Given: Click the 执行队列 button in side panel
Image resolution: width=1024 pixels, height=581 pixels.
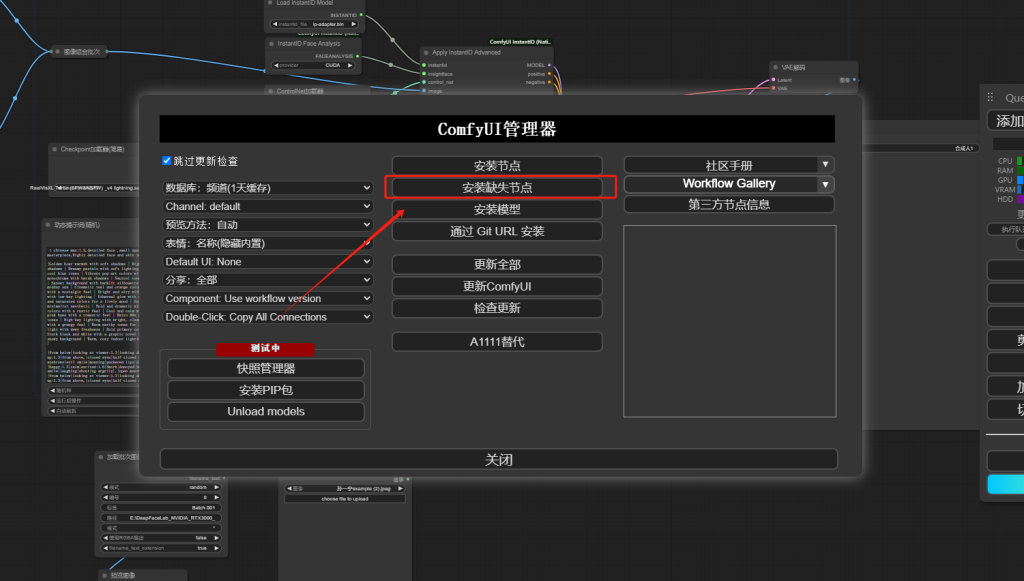Looking at the screenshot, I should click(x=1006, y=229).
